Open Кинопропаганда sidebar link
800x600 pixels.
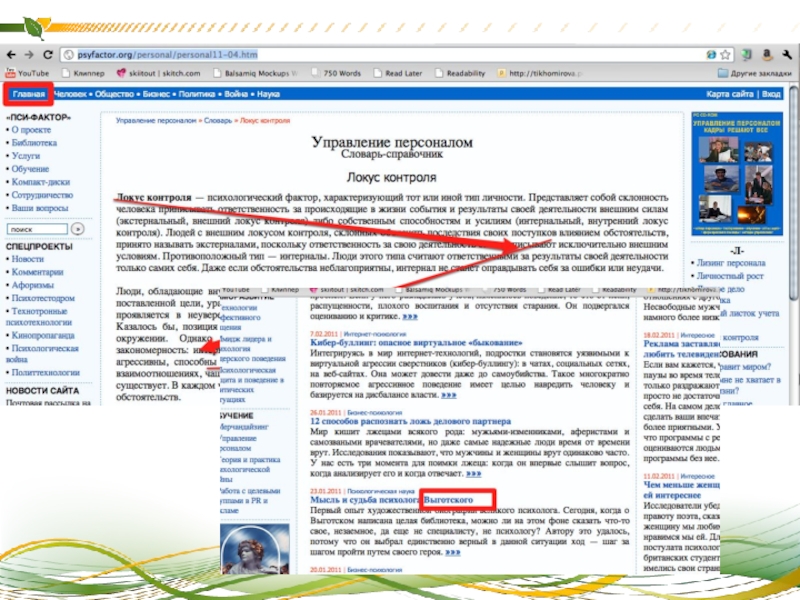(x=43, y=335)
